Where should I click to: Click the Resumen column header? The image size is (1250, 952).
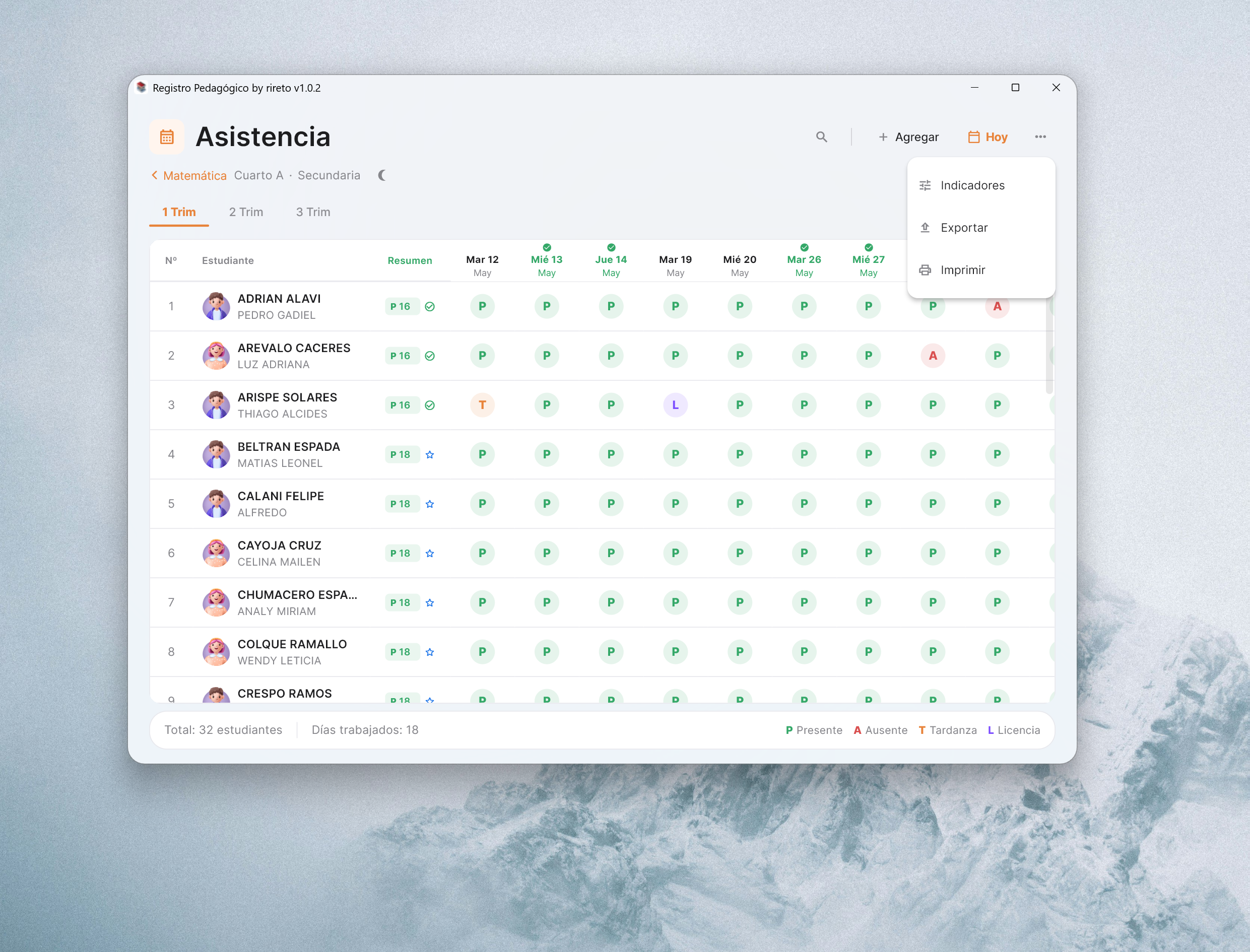click(410, 261)
